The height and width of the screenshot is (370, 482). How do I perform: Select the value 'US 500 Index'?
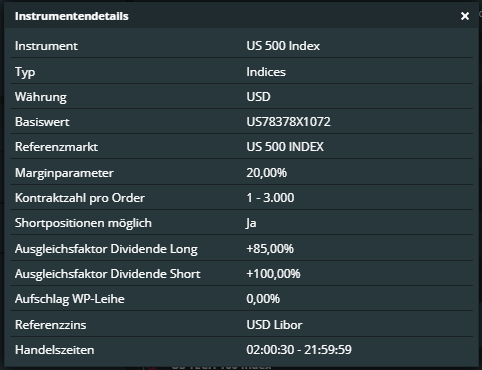(283, 46)
